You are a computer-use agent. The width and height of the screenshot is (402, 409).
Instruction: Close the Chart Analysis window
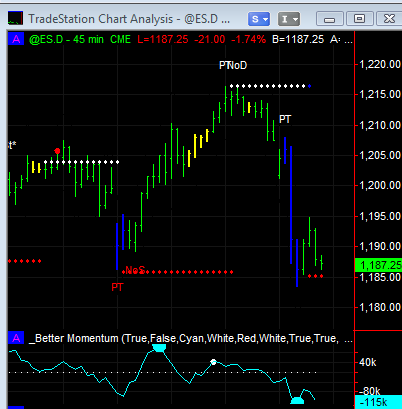click(389, 19)
